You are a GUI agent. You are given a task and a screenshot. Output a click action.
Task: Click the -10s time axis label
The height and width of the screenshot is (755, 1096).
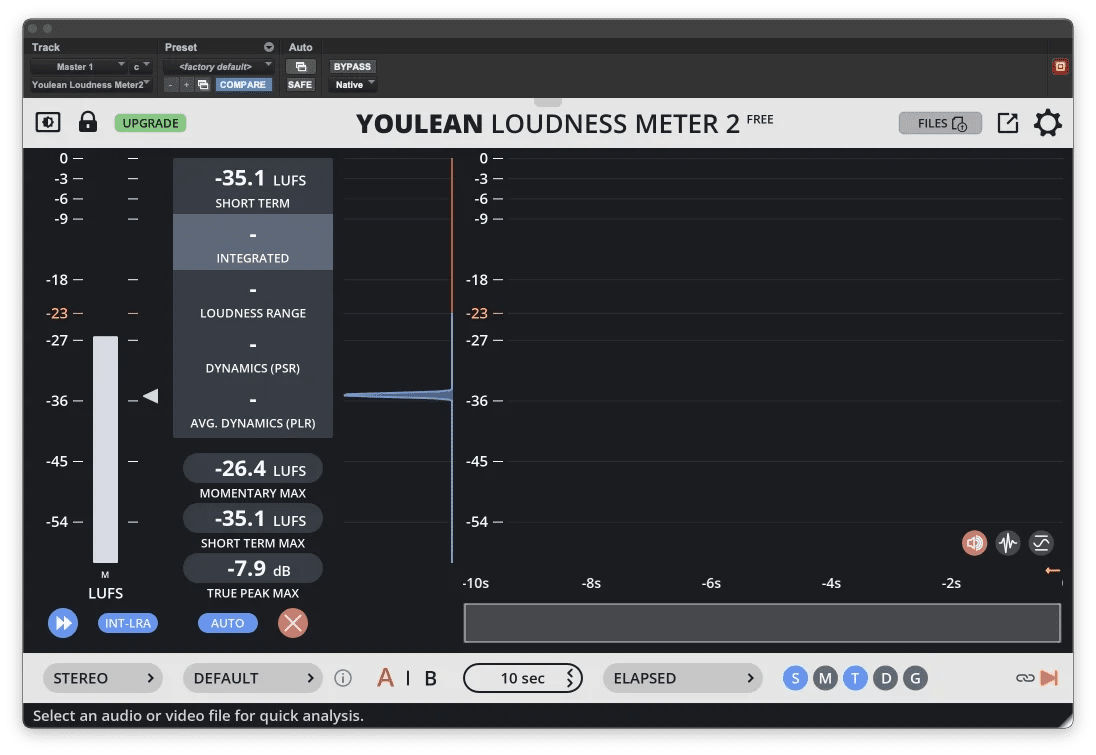(476, 583)
